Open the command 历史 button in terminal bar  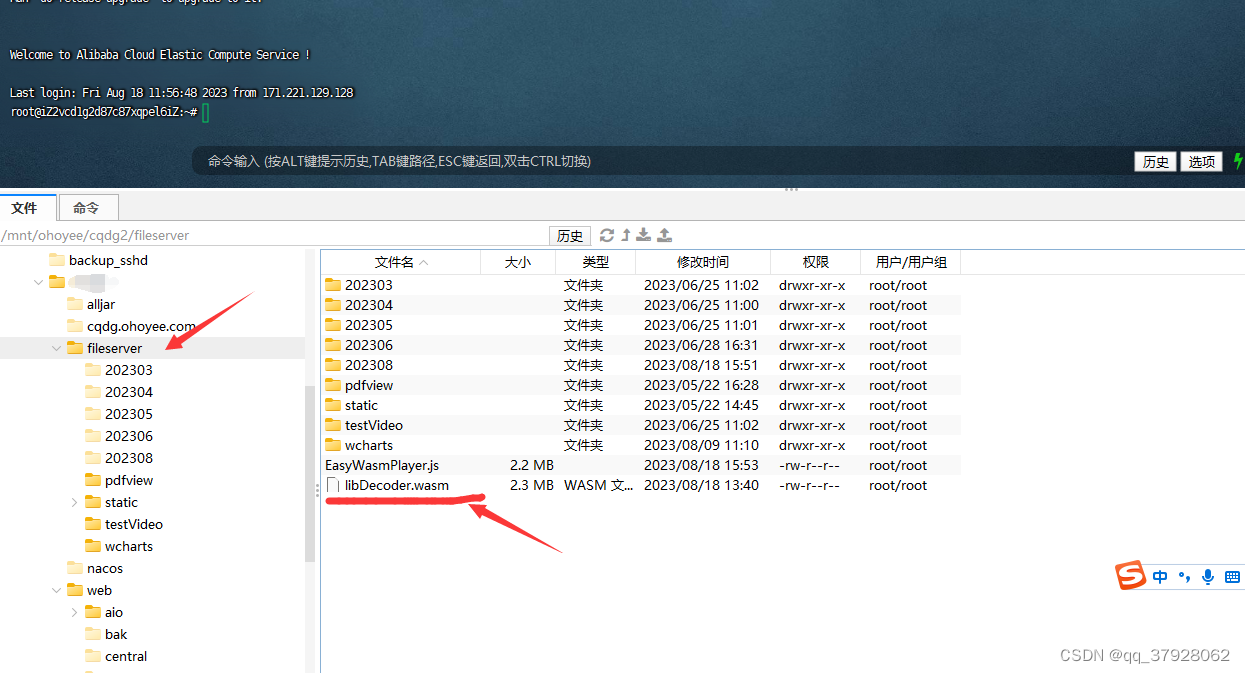coord(1155,161)
